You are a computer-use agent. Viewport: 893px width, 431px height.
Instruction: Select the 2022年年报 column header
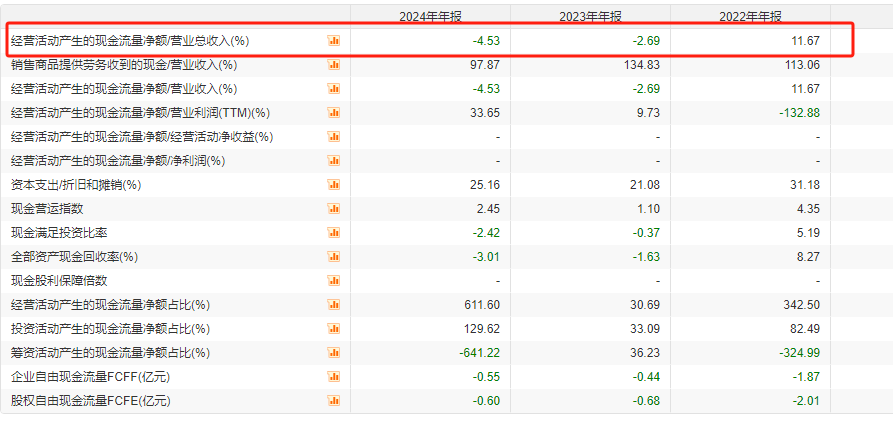(x=750, y=17)
